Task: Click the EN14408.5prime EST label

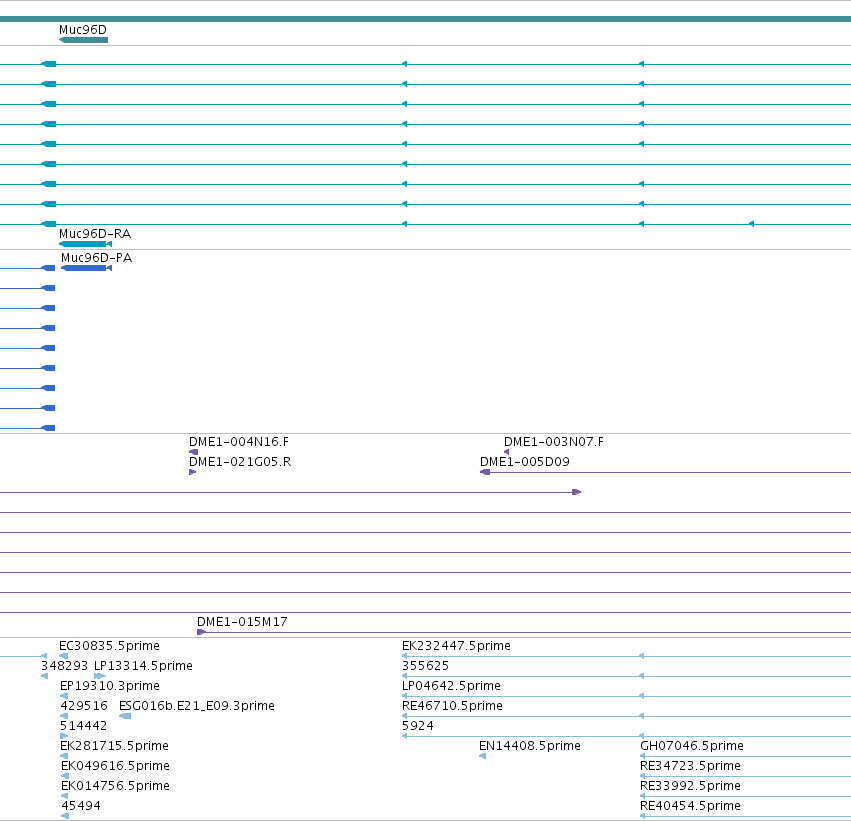Action: tap(530, 746)
